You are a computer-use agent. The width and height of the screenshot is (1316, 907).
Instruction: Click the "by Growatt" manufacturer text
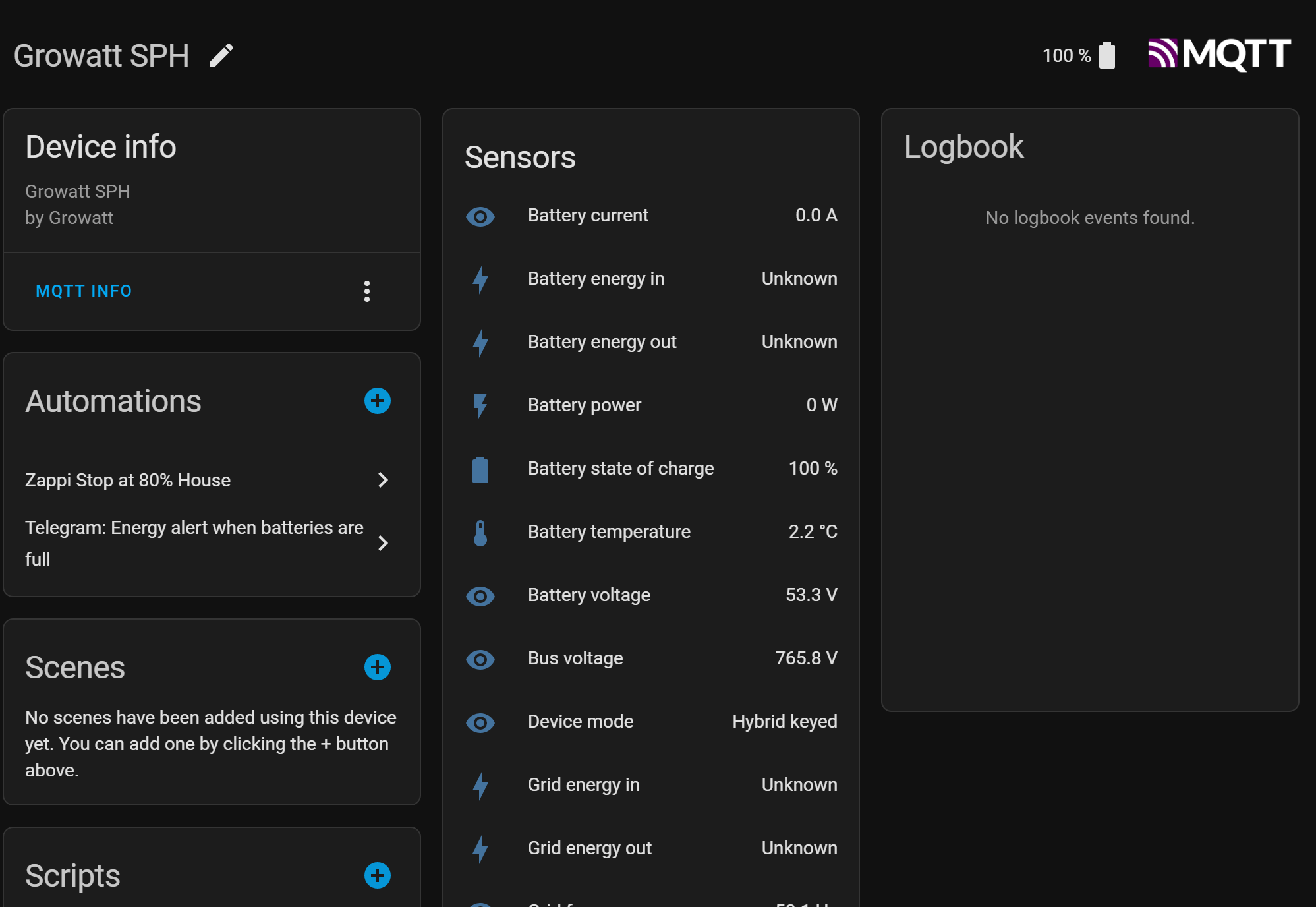tap(69, 218)
